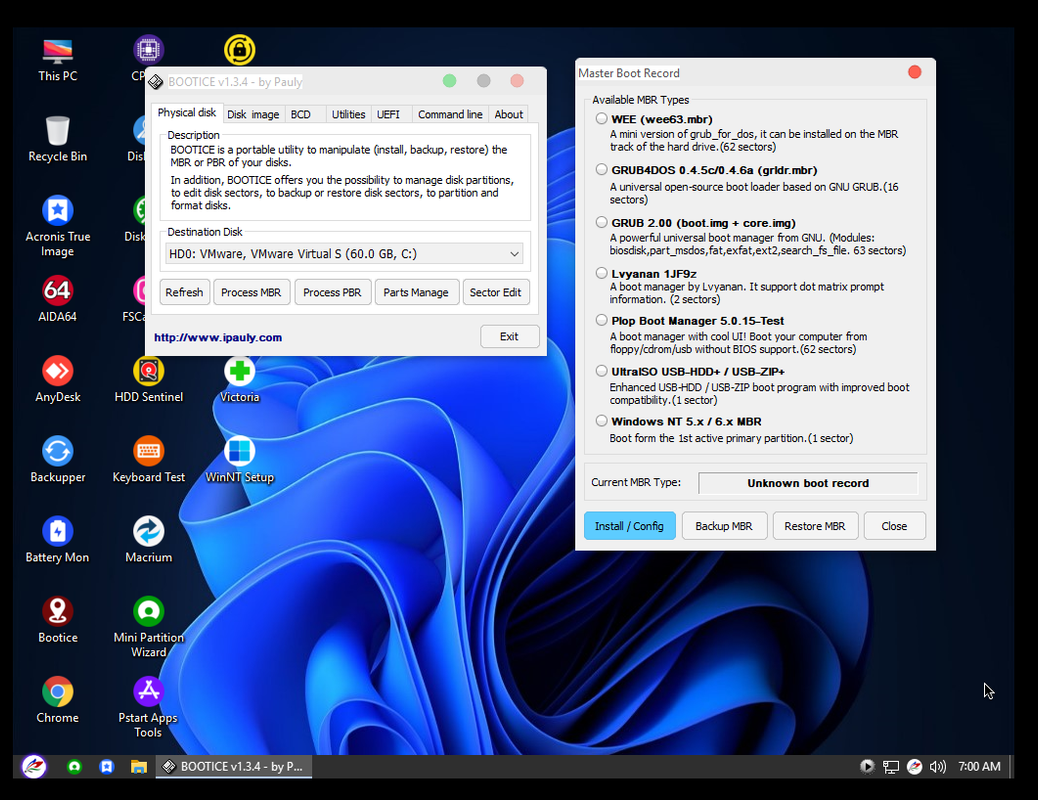The height and width of the screenshot is (800, 1038).
Task: Click Process MBR button
Action: [x=251, y=292]
